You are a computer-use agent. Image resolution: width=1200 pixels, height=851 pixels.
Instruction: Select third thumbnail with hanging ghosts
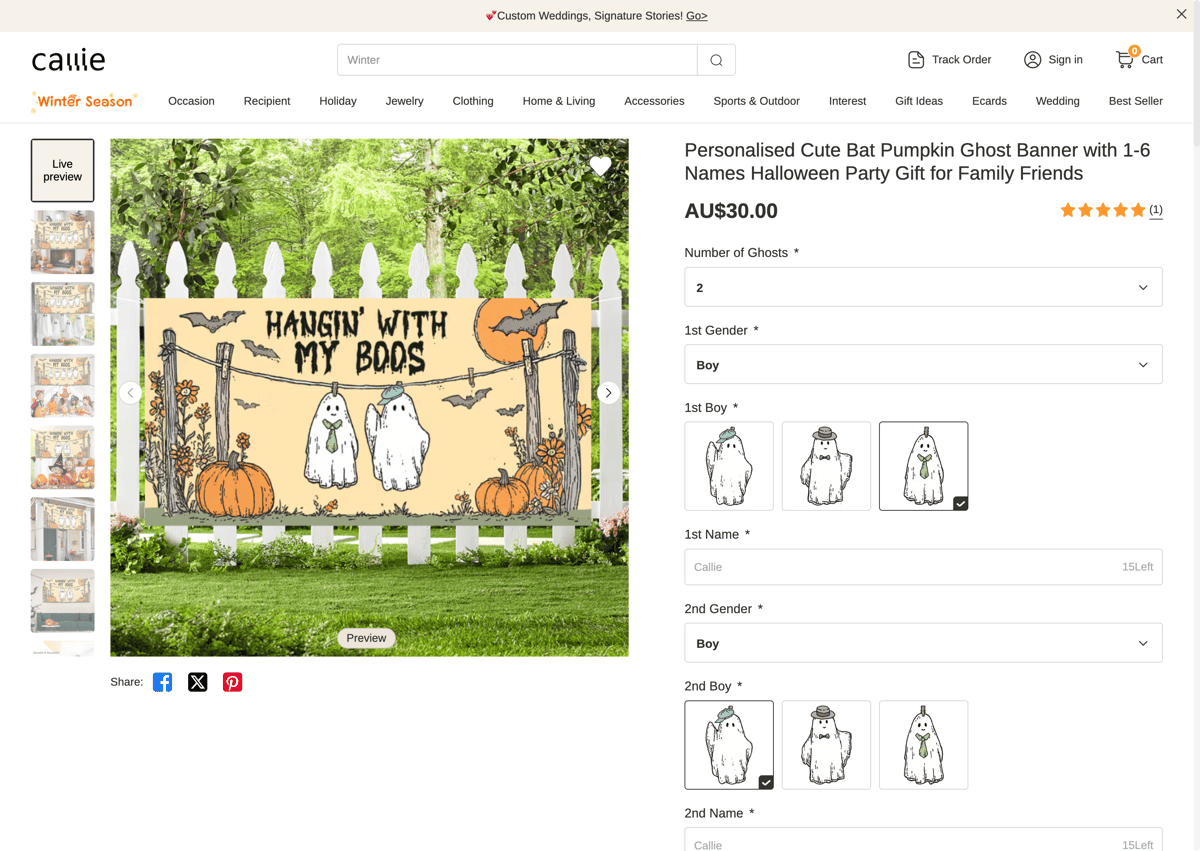tap(63, 314)
